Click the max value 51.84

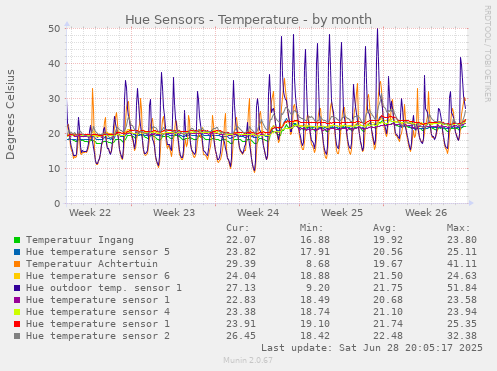[x=462, y=288]
